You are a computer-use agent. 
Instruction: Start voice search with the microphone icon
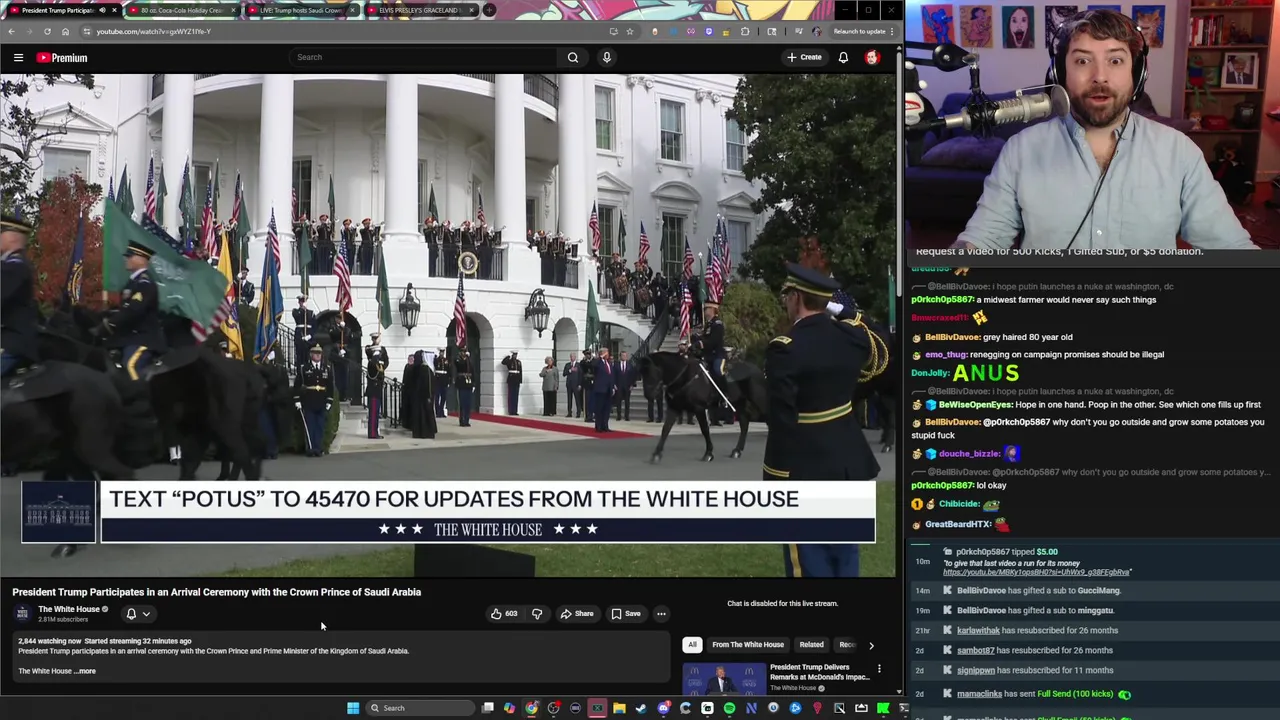(x=606, y=57)
